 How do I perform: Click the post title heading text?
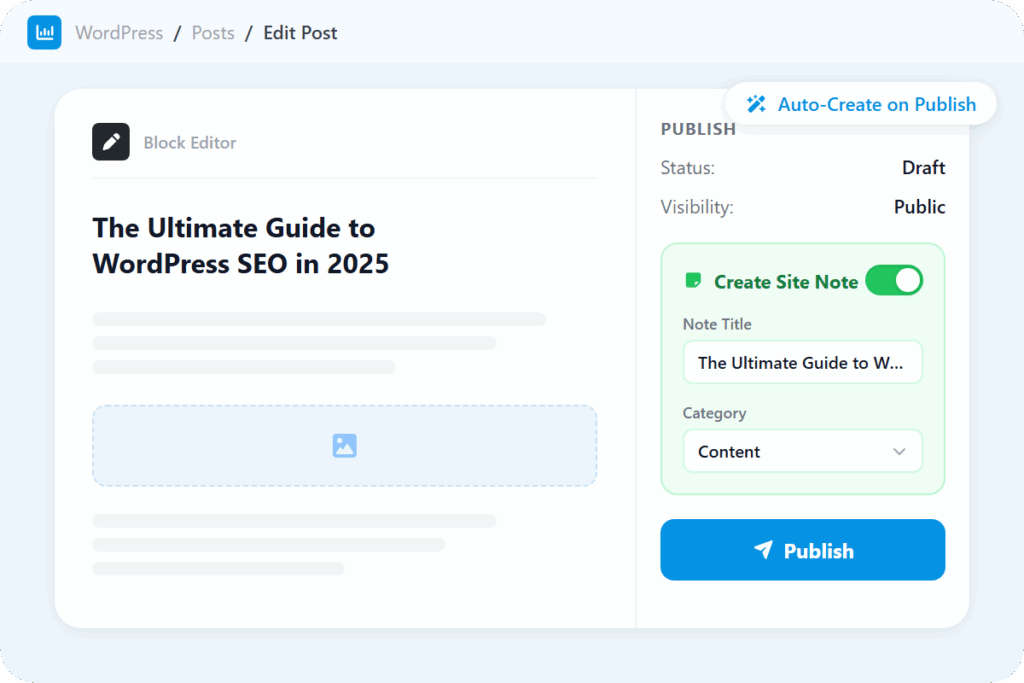point(240,246)
